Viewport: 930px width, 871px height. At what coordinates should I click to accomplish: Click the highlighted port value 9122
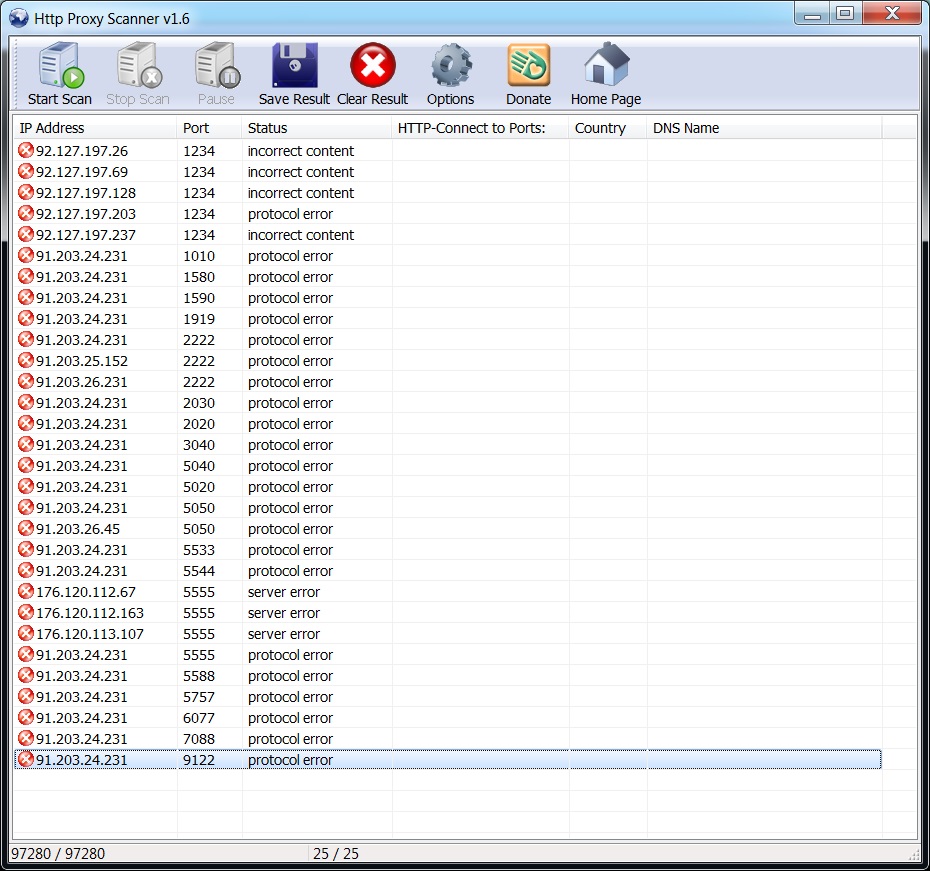click(199, 760)
